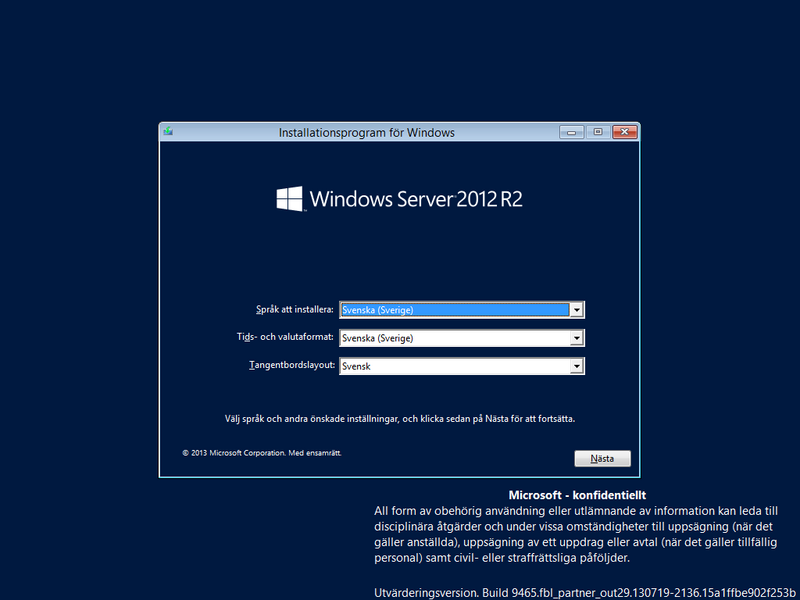Screen dimensions: 800x600
Task: Click the Språk att installera label
Action: click(x=294, y=309)
